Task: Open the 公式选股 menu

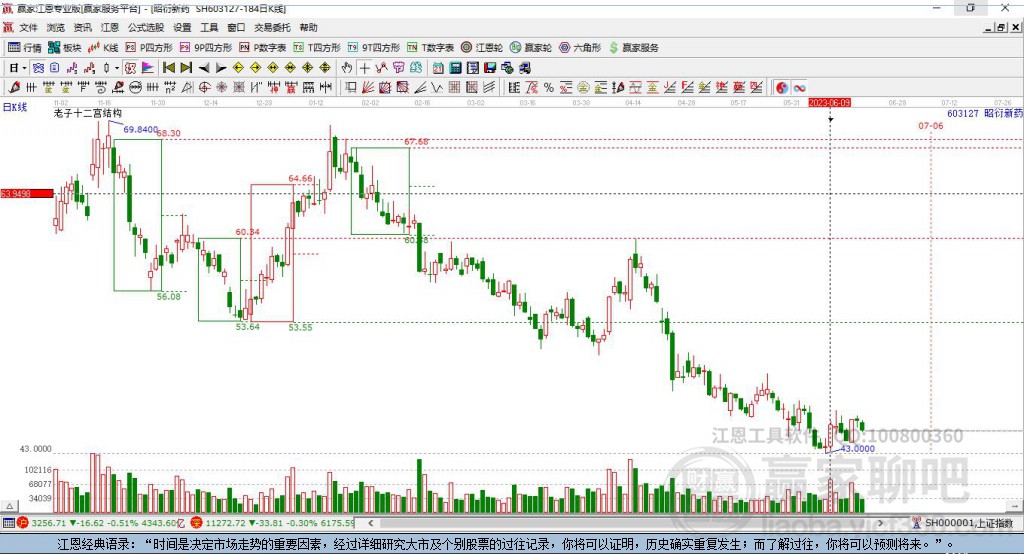Action: click(146, 27)
